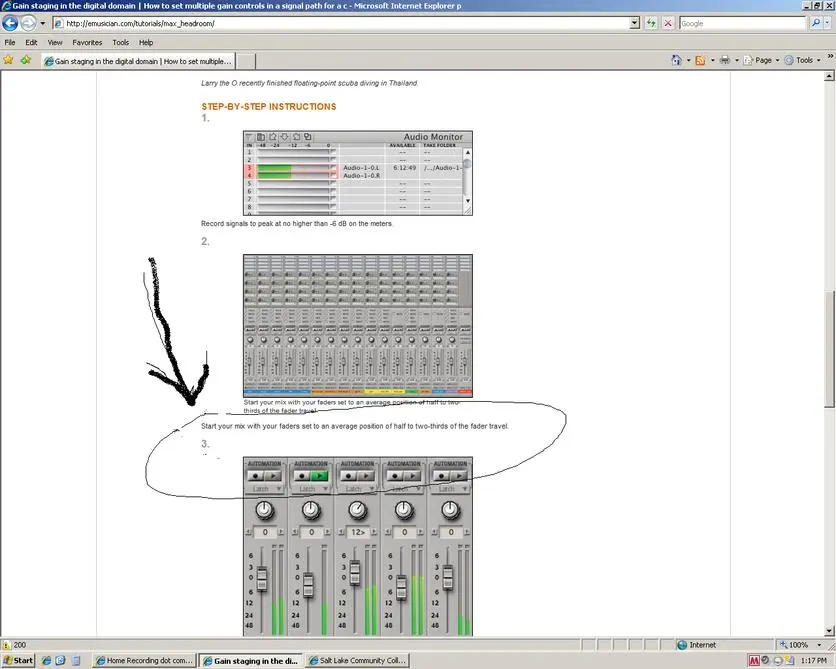
Task: Click the Print icon in command bar
Action: point(724,60)
